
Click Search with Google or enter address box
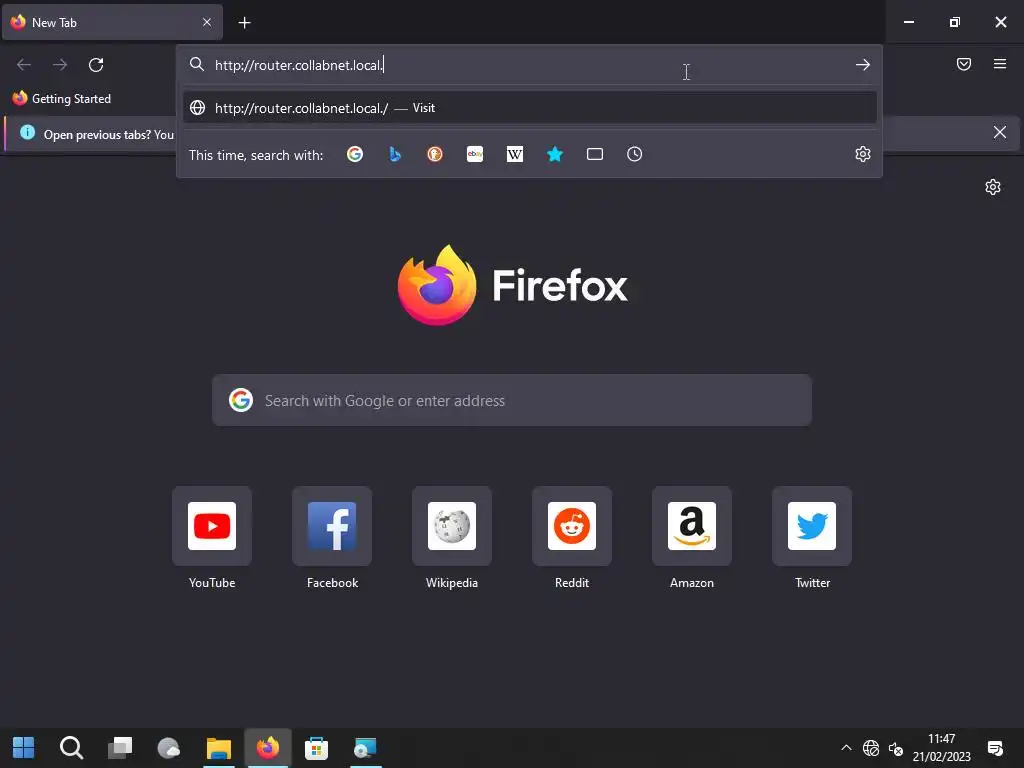[x=512, y=400]
